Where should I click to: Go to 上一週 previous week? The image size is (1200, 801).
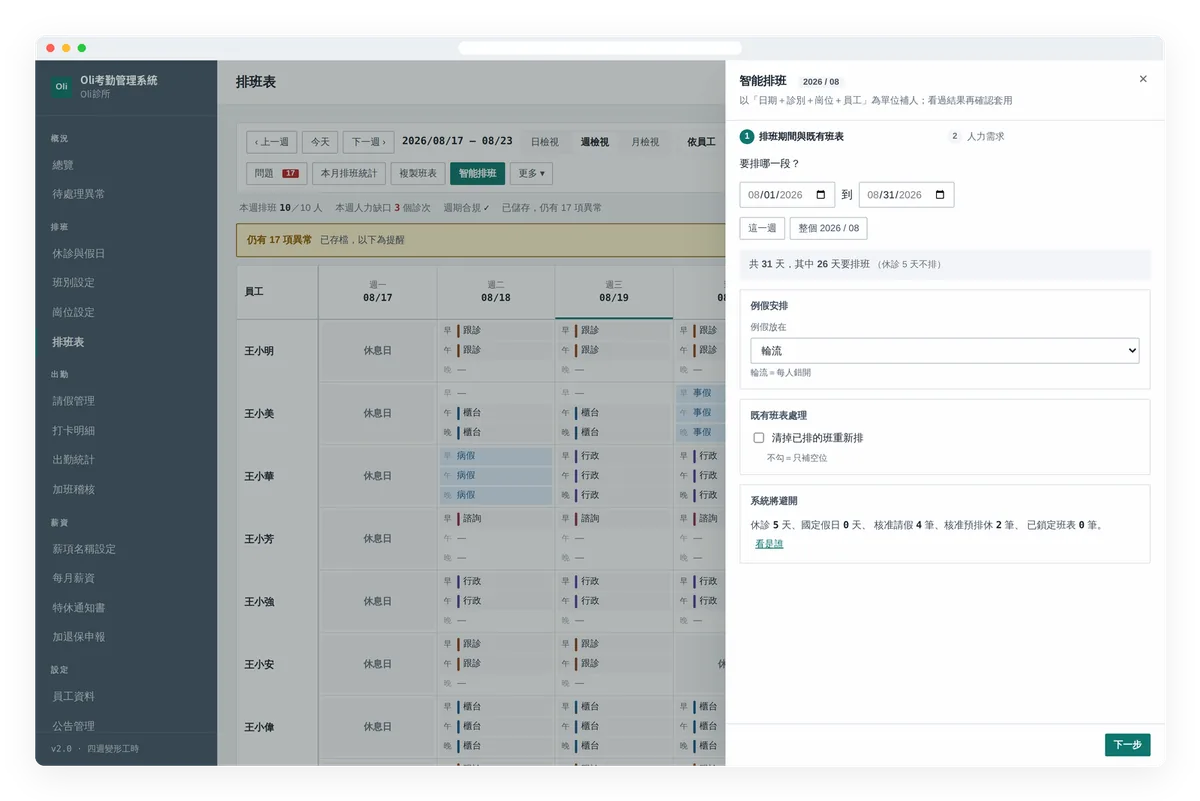click(x=271, y=142)
